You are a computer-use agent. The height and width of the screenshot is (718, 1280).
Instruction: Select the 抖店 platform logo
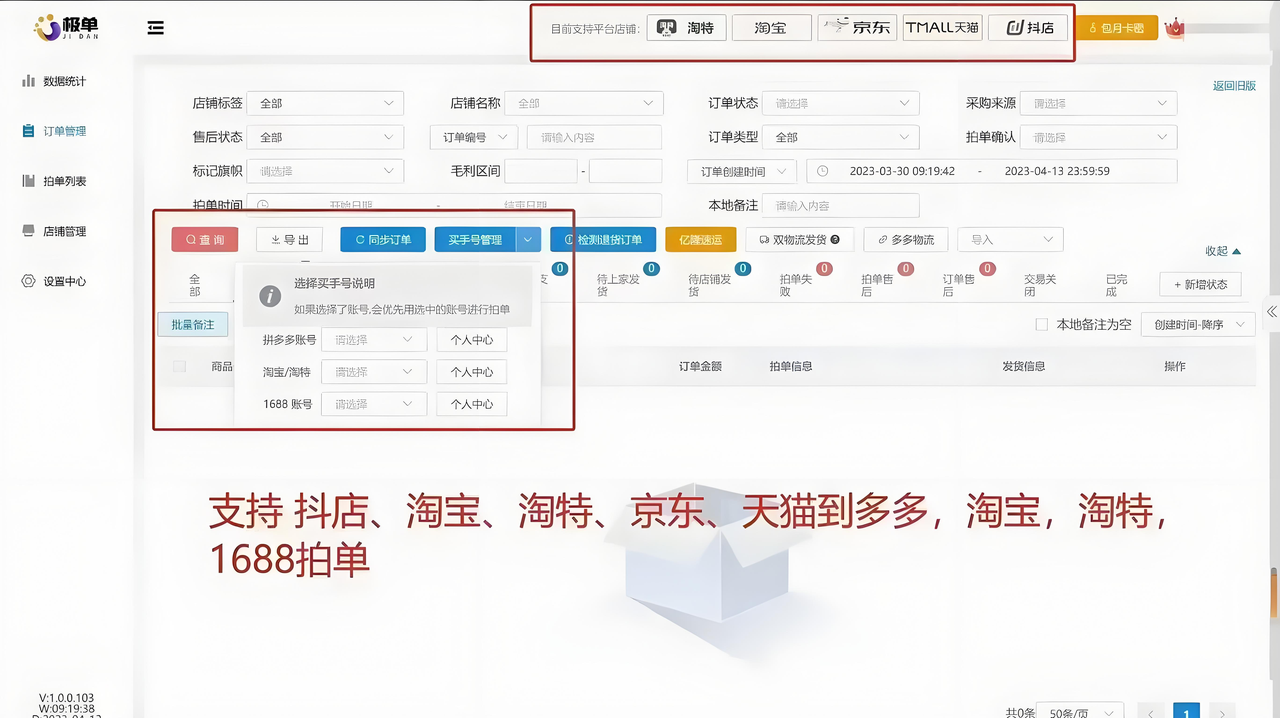pyautogui.click(x=1029, y=28)
